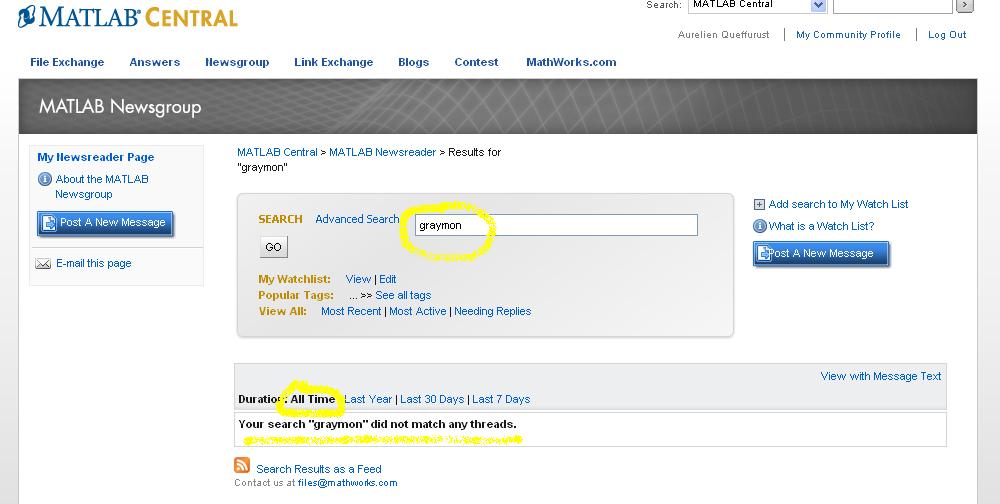
Task: Click View with Message Text link
Action: click(881, 376)
